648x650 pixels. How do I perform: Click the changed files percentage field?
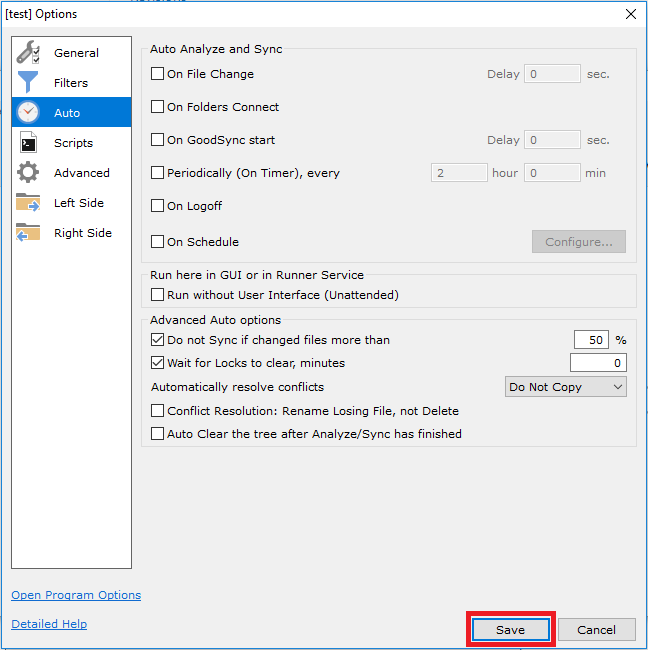coord(591,340)
